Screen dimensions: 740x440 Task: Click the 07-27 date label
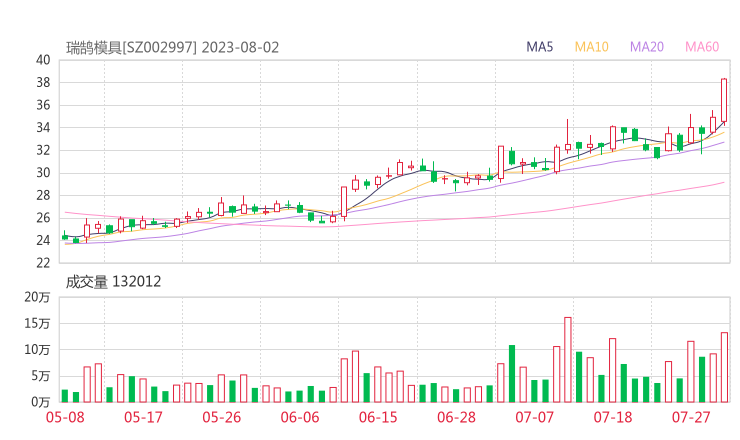[x=691, y=417]
